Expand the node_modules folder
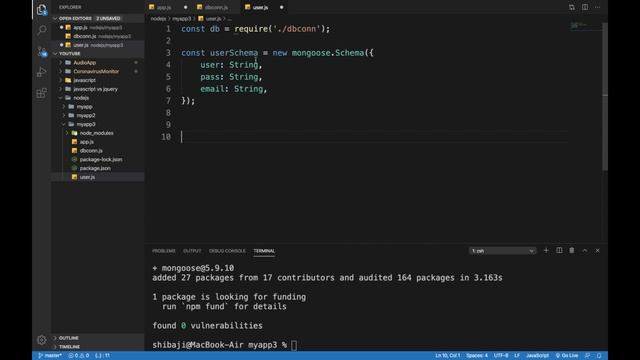Viewport: 640px width, 360px height. coord(98,133)
